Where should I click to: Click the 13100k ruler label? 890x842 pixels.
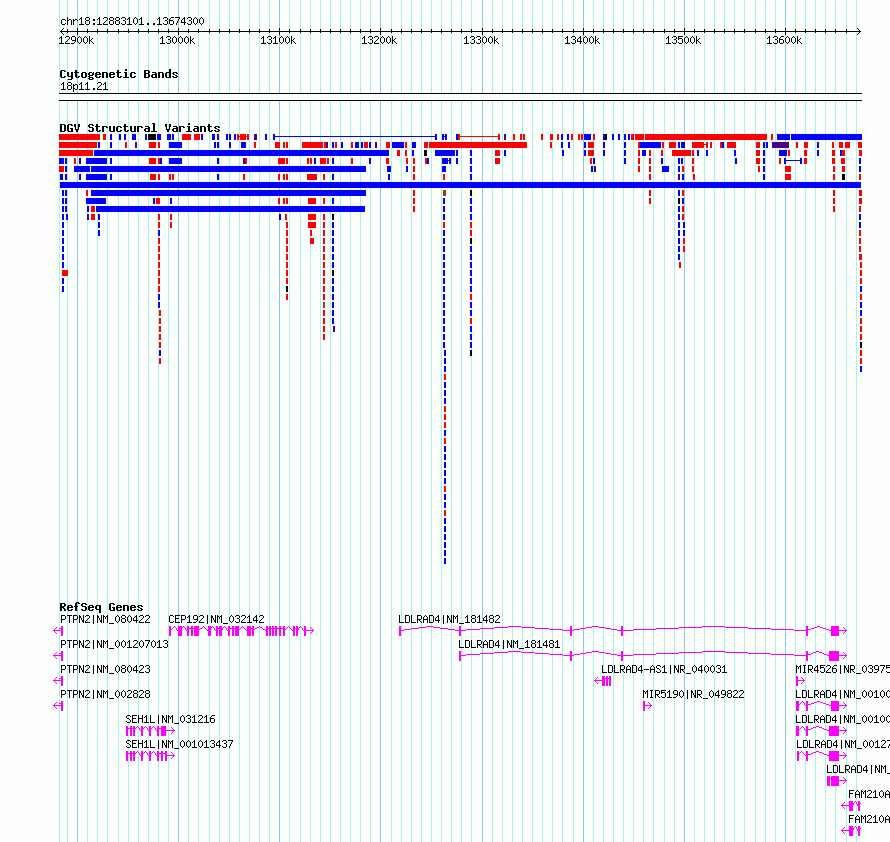tap(278, 40)
